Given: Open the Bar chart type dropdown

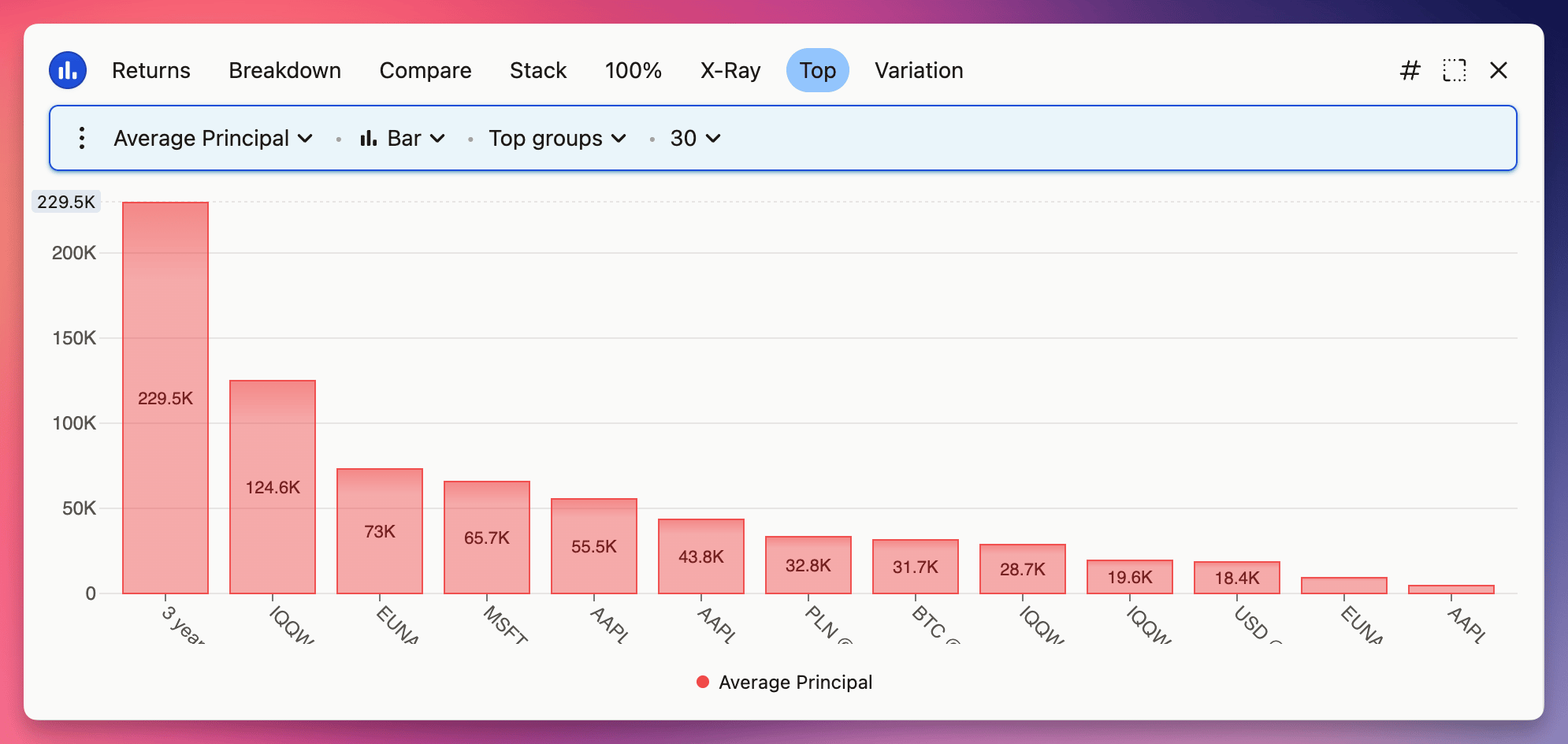Looking at the screenshot, I should [403, 138].
